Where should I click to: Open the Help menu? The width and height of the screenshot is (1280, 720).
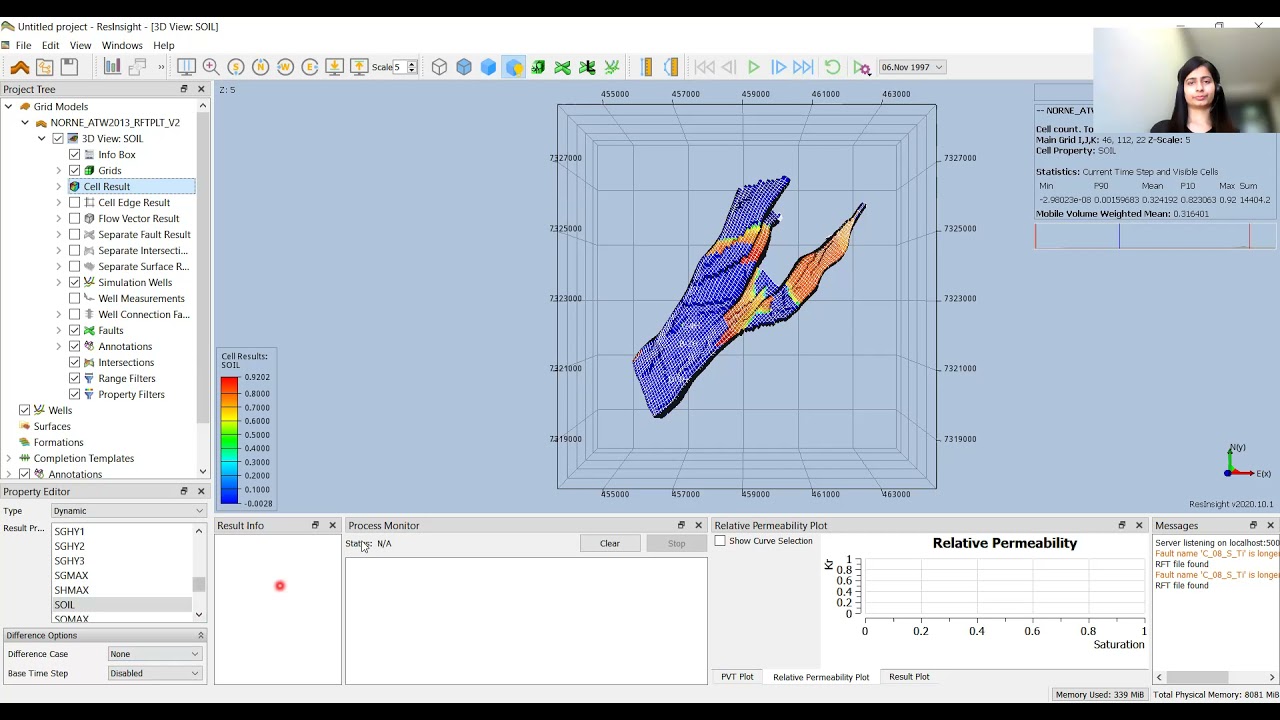(x=164, y=45)
